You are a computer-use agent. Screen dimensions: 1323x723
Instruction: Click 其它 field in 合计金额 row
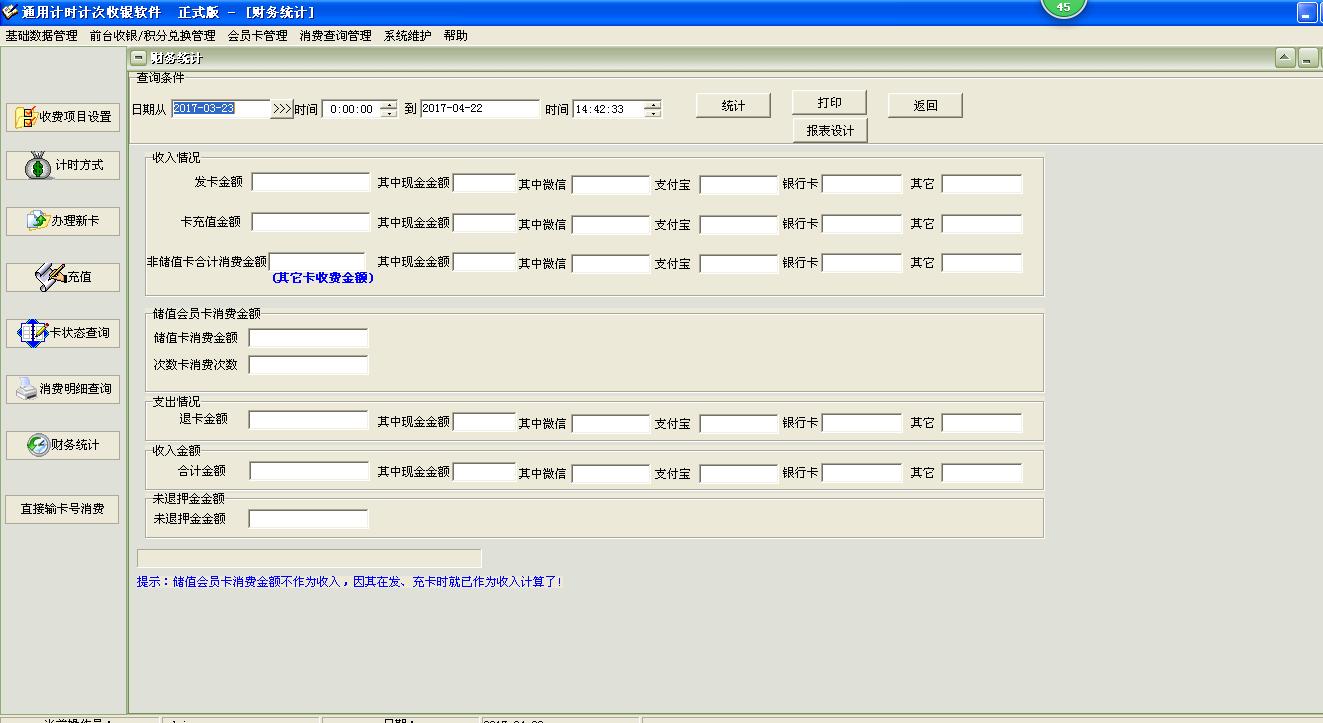pos(982,473)
